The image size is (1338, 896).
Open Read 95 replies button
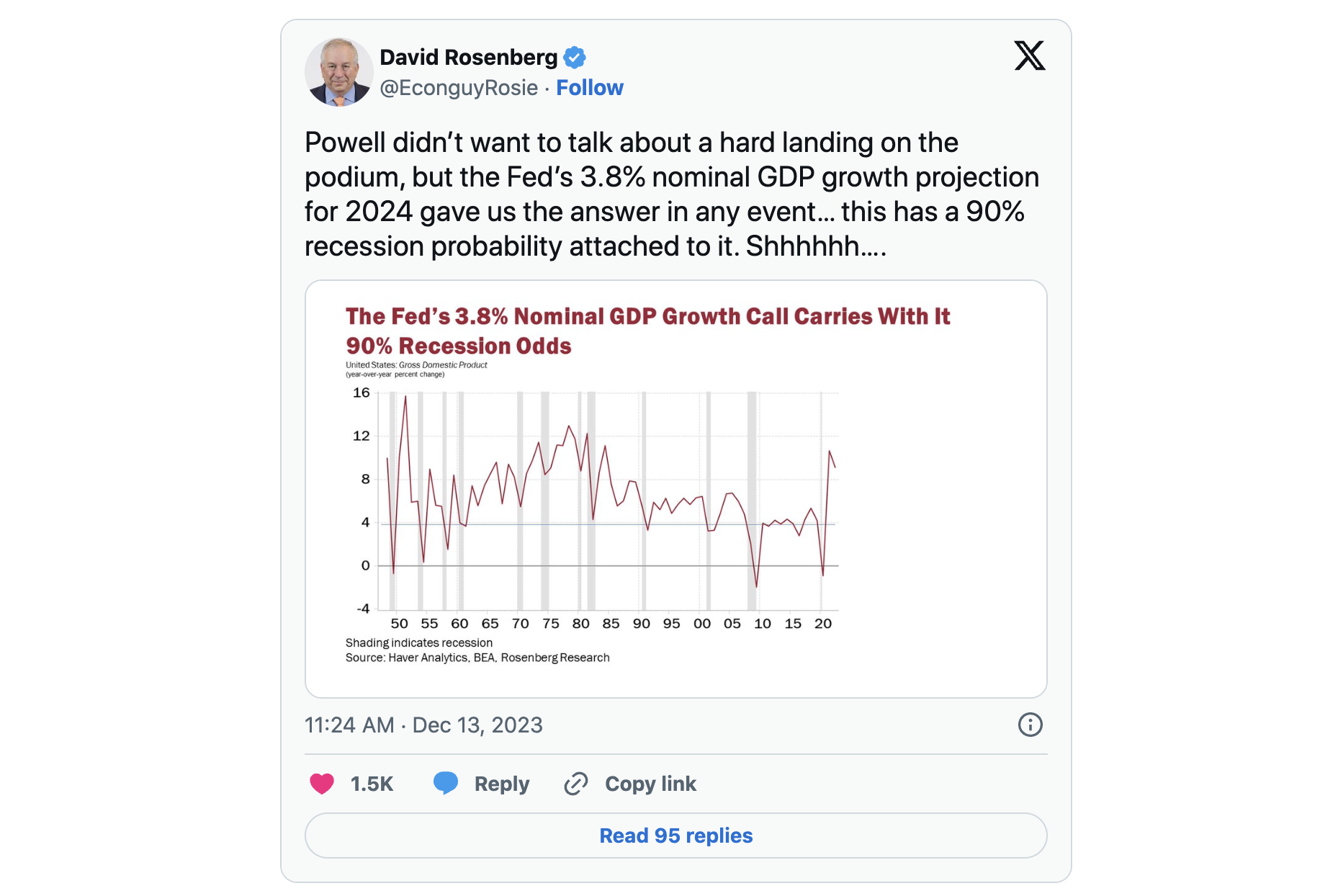pos(675,835)
